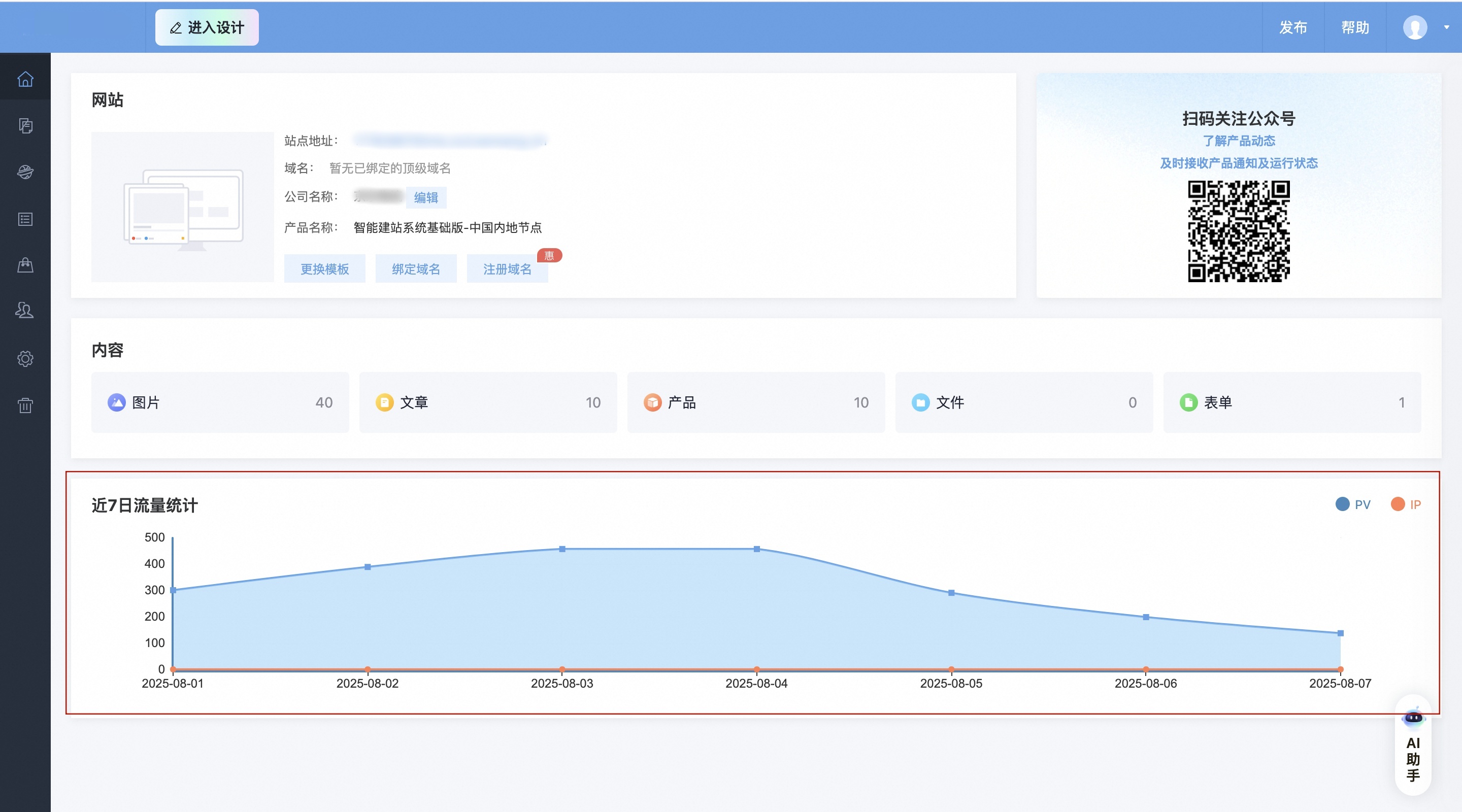Click the home icon in sidebar
The height and width of the screenshot is (812, 1462).
pos(25,79)
